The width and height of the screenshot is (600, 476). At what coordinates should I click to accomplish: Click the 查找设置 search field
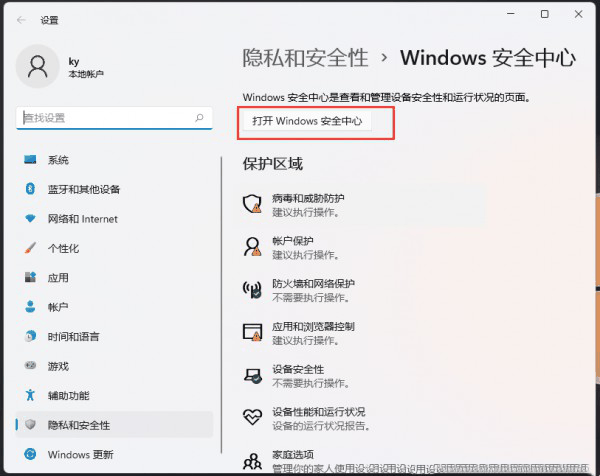pyautogui.click(x=114, y=118)
